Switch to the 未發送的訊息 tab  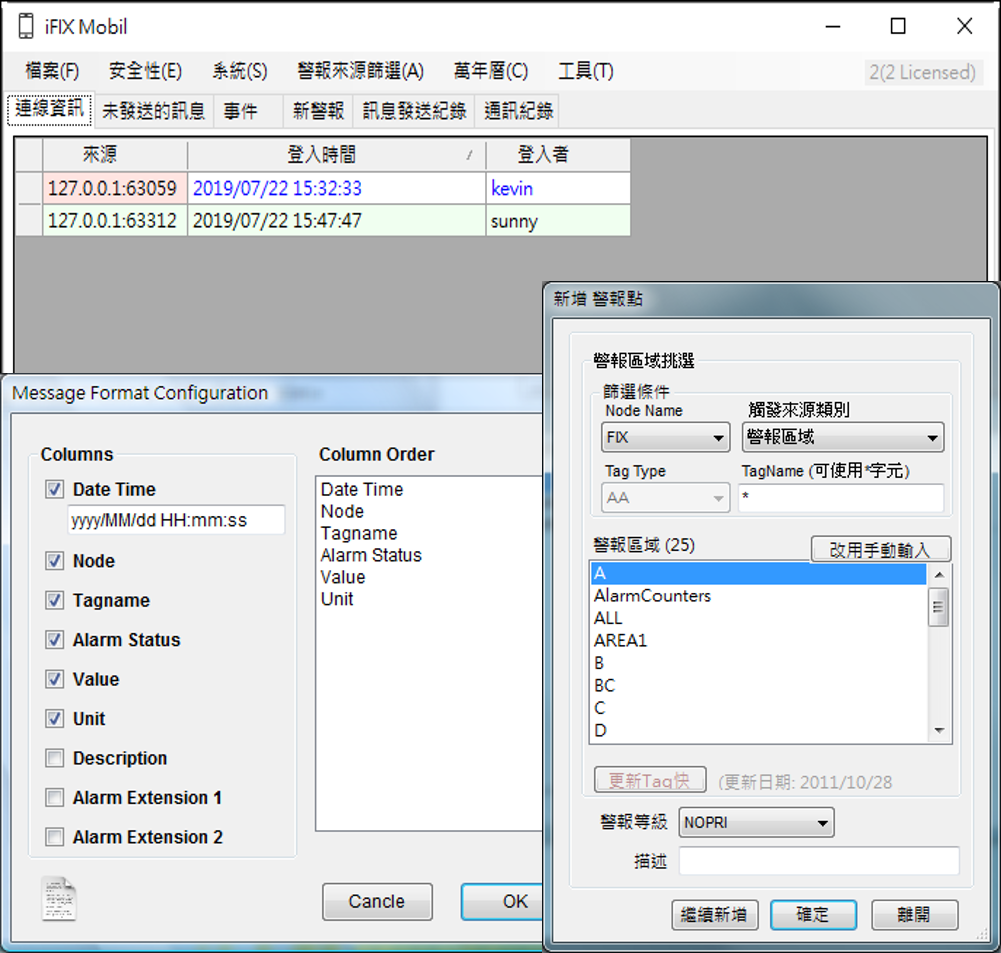click(153, 111)
